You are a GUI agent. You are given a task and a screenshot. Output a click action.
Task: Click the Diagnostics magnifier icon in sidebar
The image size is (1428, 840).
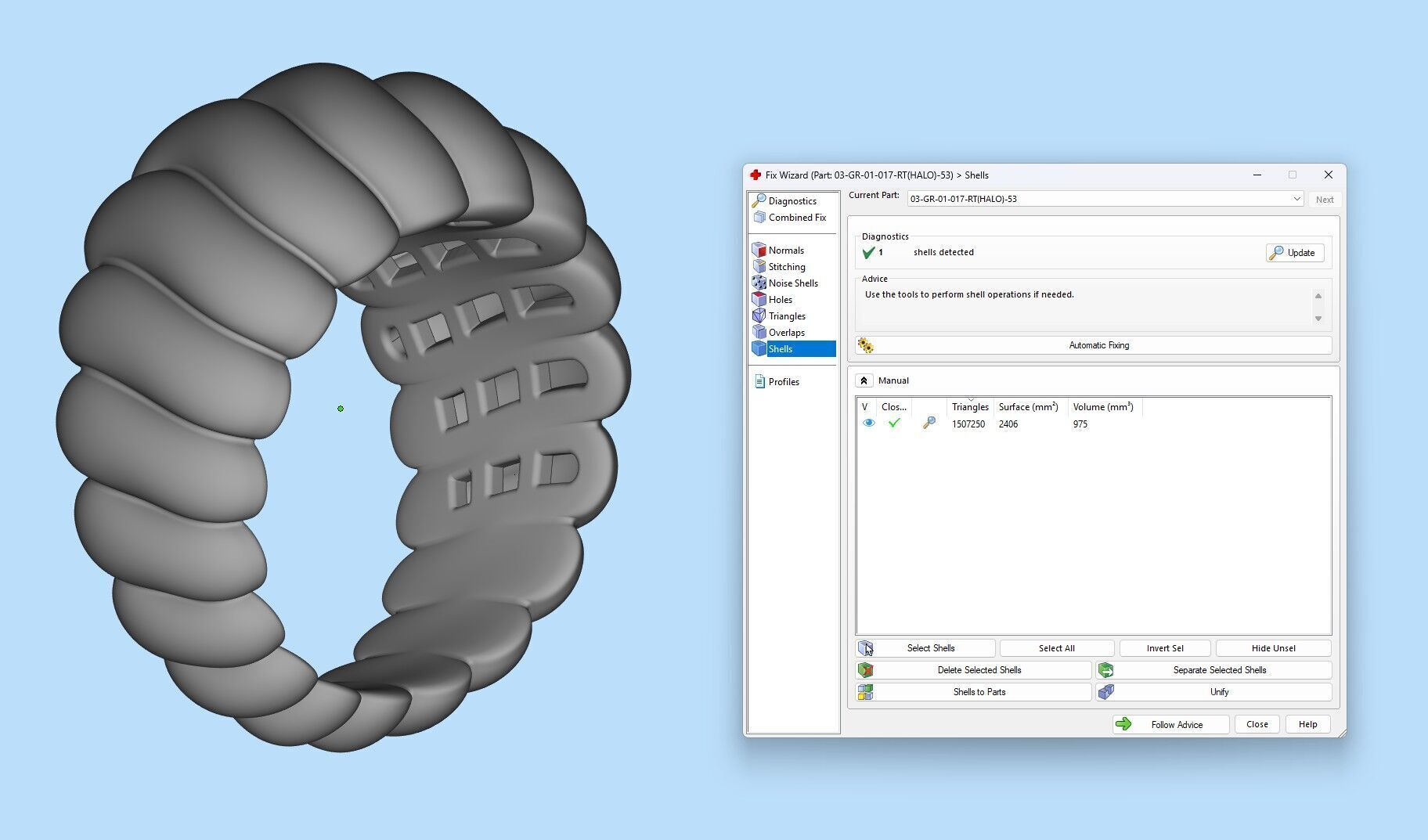coord(759,200)
